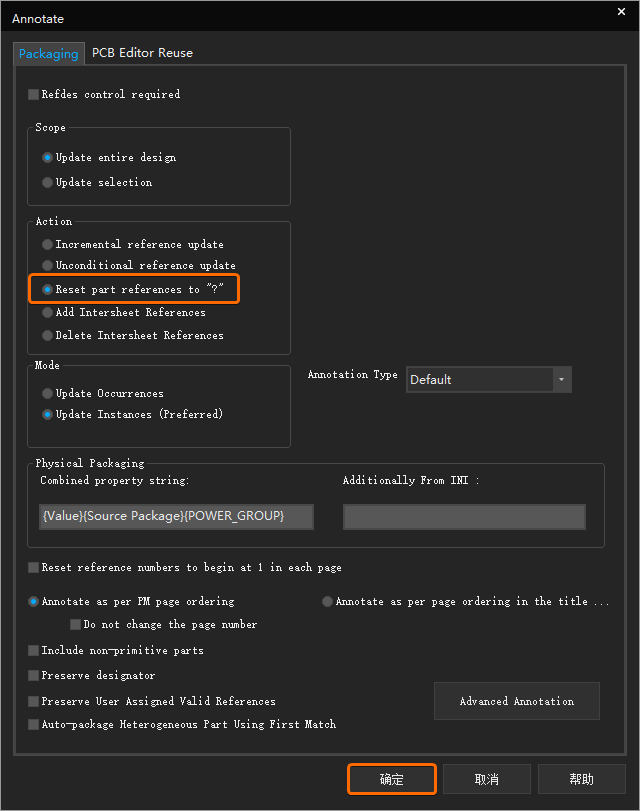Toggle reset reference numbers per page

pos(34,568)
